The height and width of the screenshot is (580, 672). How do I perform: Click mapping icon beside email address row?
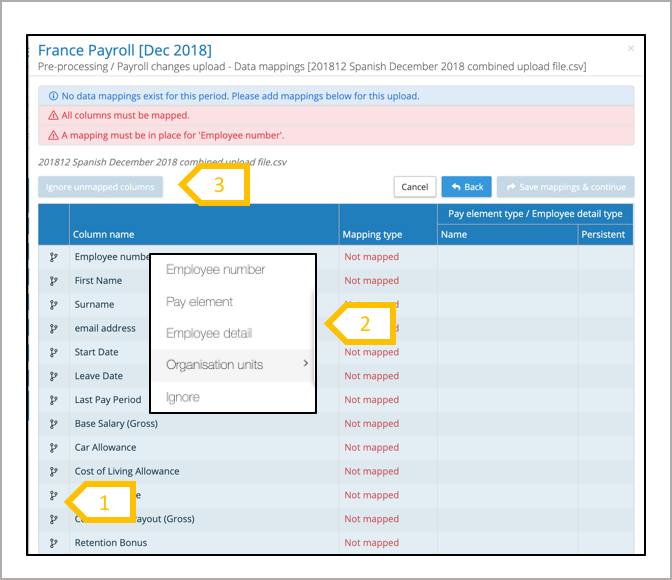(x=53, y=328)
